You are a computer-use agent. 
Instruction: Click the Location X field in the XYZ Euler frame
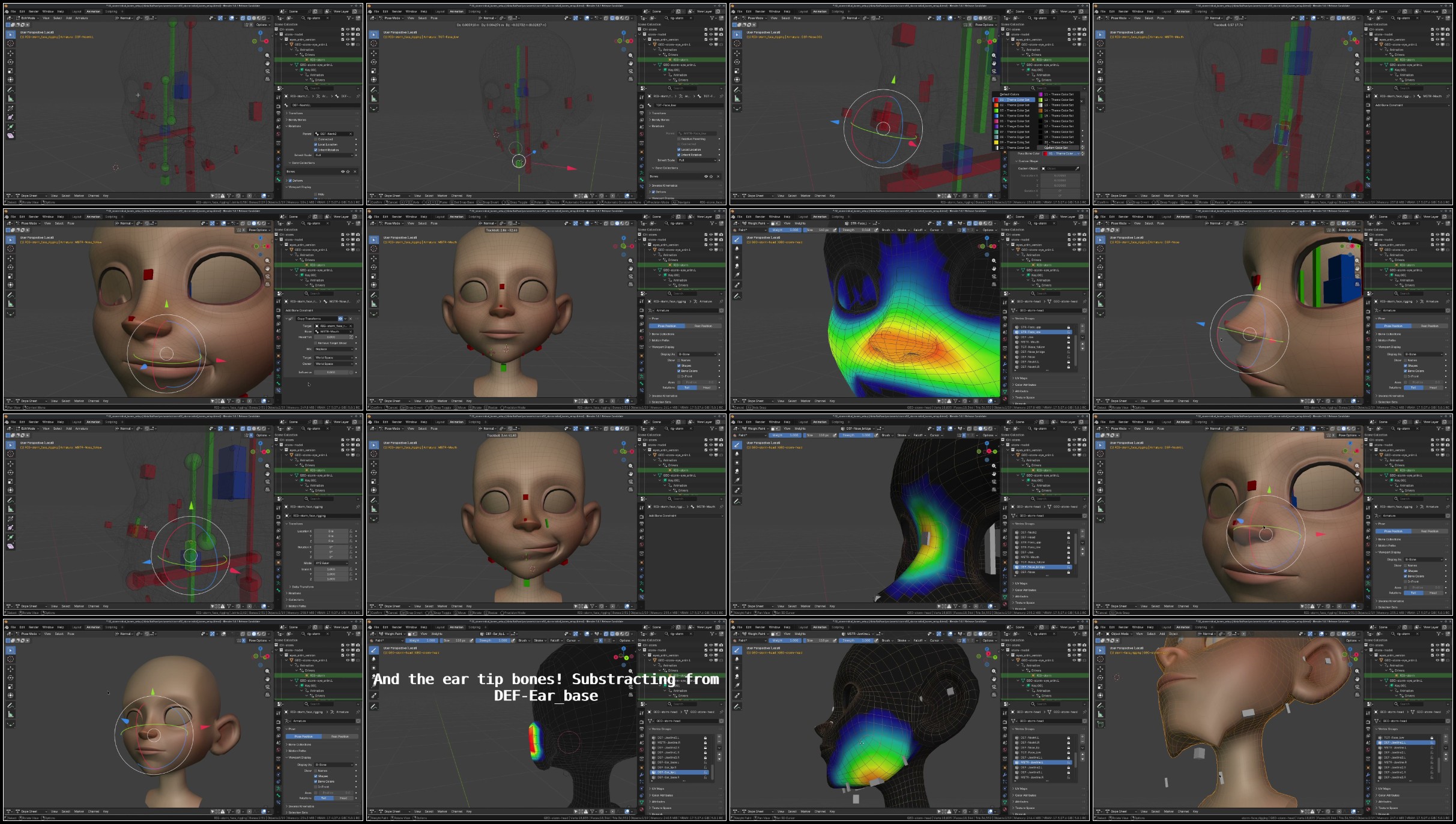[331, 531]
